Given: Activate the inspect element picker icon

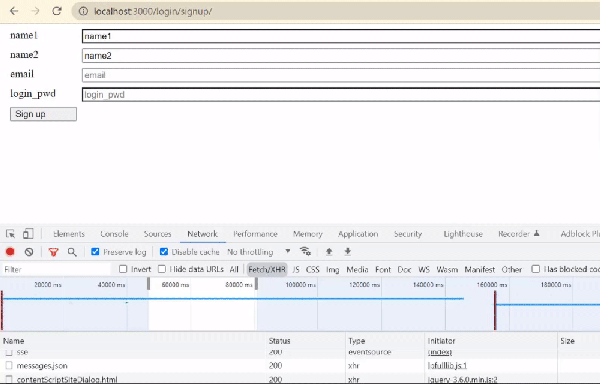Looking at the screenshot, I should (10, 234).
